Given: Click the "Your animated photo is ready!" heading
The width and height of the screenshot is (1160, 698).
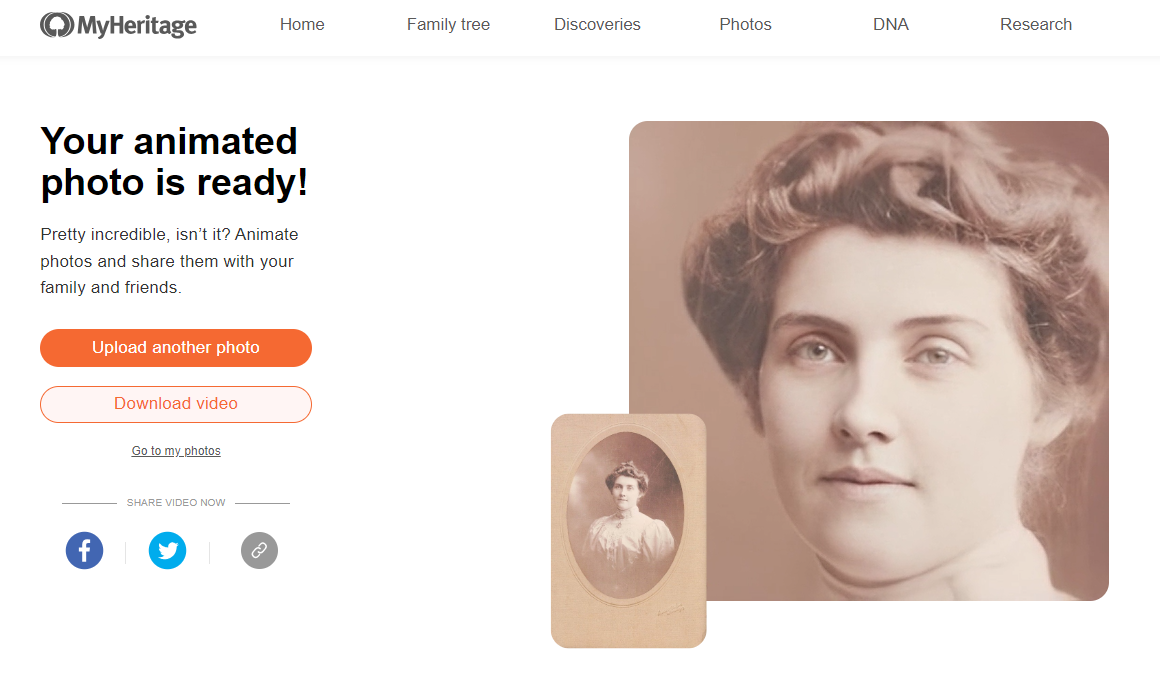Looking at the screenshot, I should [174, 162].
